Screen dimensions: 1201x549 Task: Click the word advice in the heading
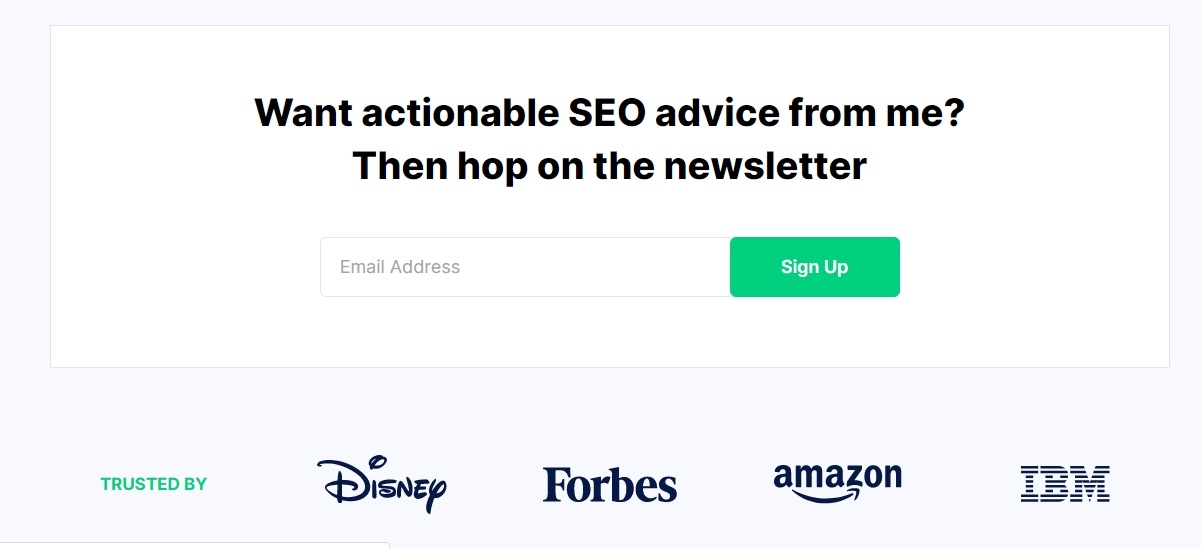[716, 113]
